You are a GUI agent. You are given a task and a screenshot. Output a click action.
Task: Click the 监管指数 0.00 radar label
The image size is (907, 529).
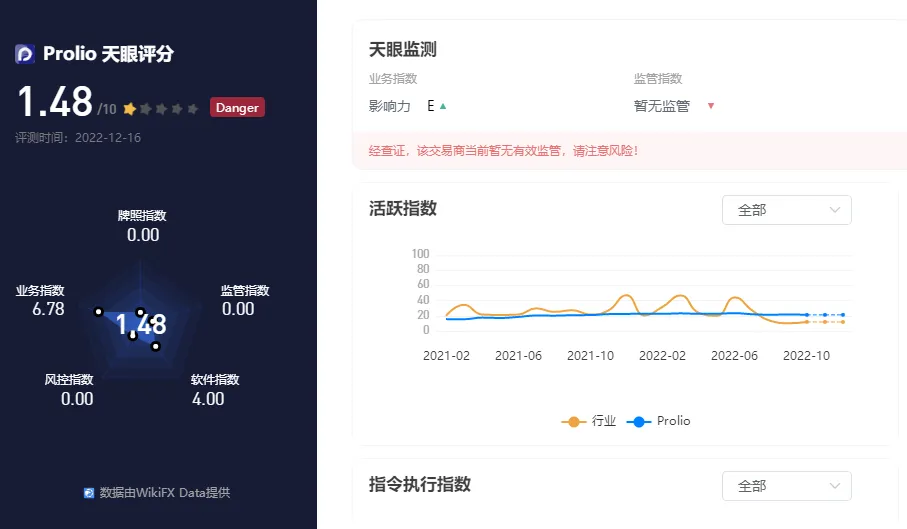(x=245, y=300)
